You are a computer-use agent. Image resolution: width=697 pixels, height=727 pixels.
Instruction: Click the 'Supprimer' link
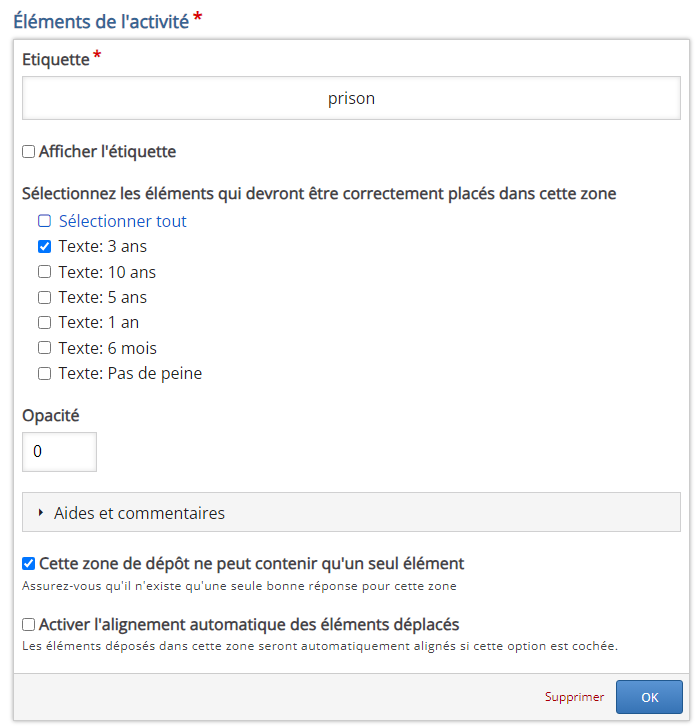coord(574,697)
